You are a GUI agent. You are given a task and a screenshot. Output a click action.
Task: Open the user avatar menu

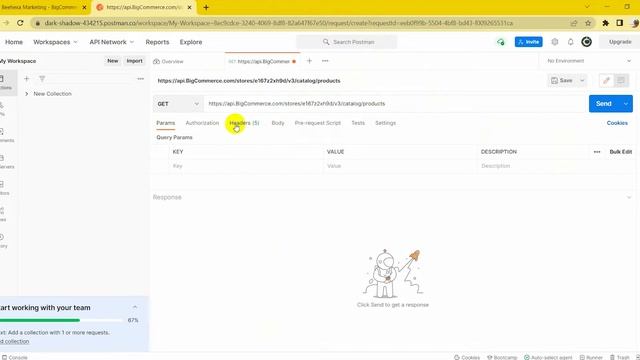coord(587,42)
